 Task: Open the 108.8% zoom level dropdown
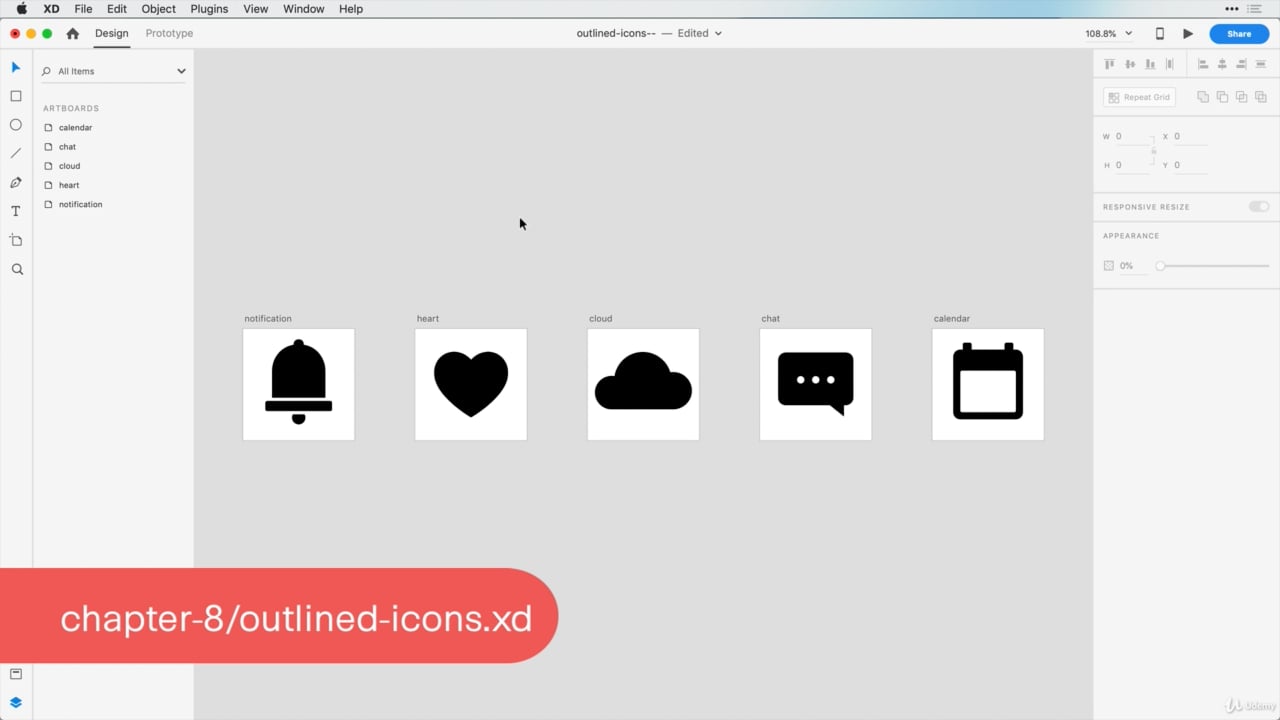click(1109, 33)
